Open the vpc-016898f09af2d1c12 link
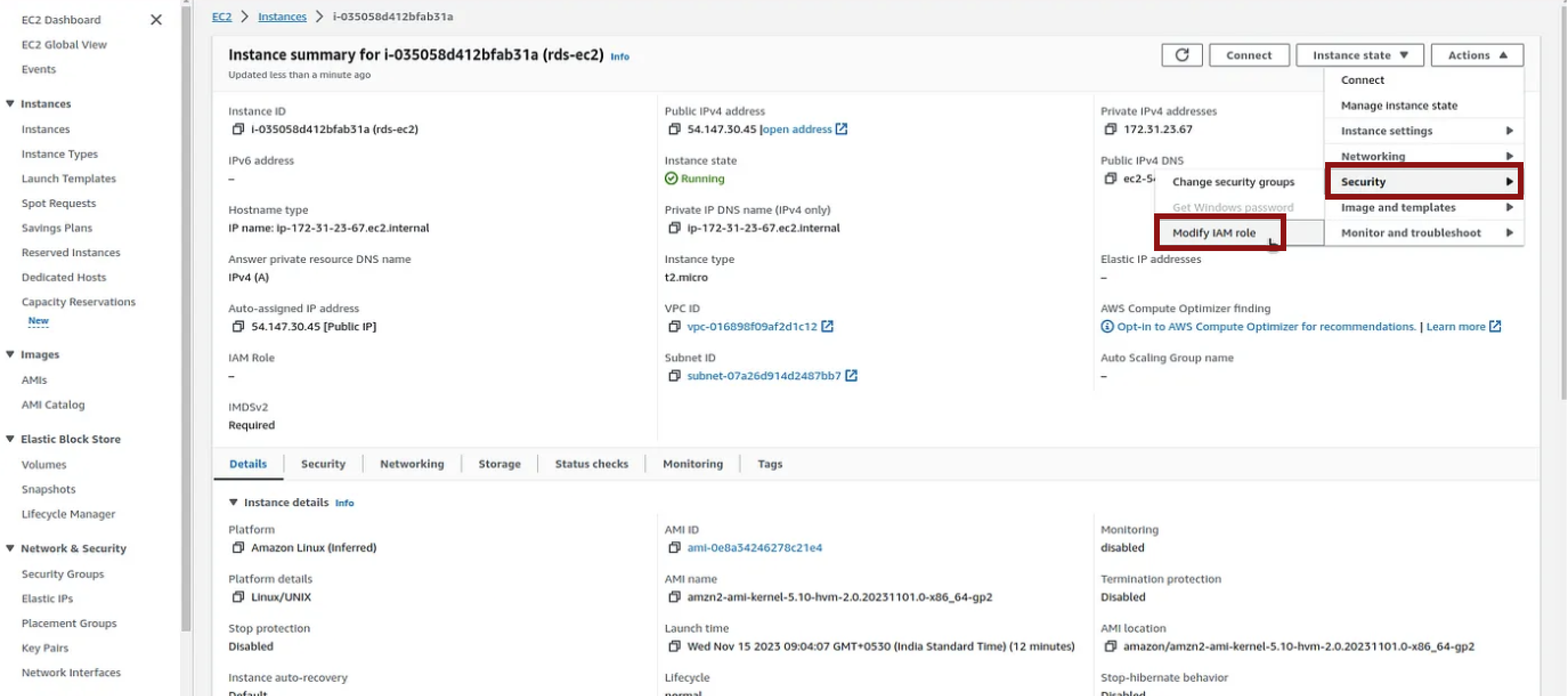This screenshot has height=696, width=1568. [751, 326]
